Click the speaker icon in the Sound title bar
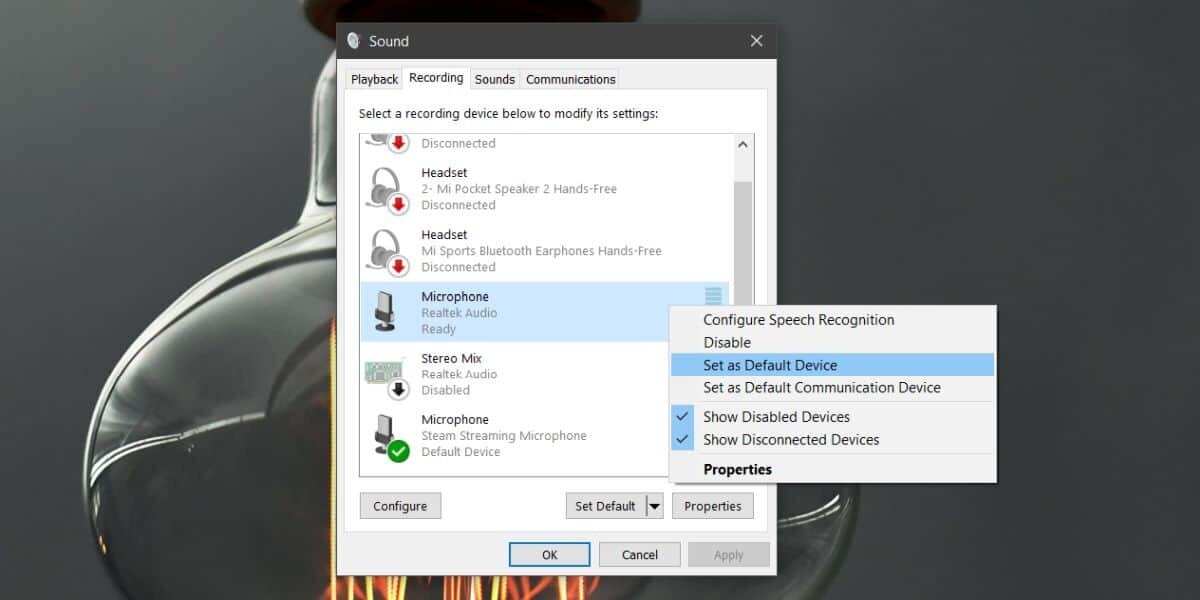1200x600 pixels. (x=354, y=41)
